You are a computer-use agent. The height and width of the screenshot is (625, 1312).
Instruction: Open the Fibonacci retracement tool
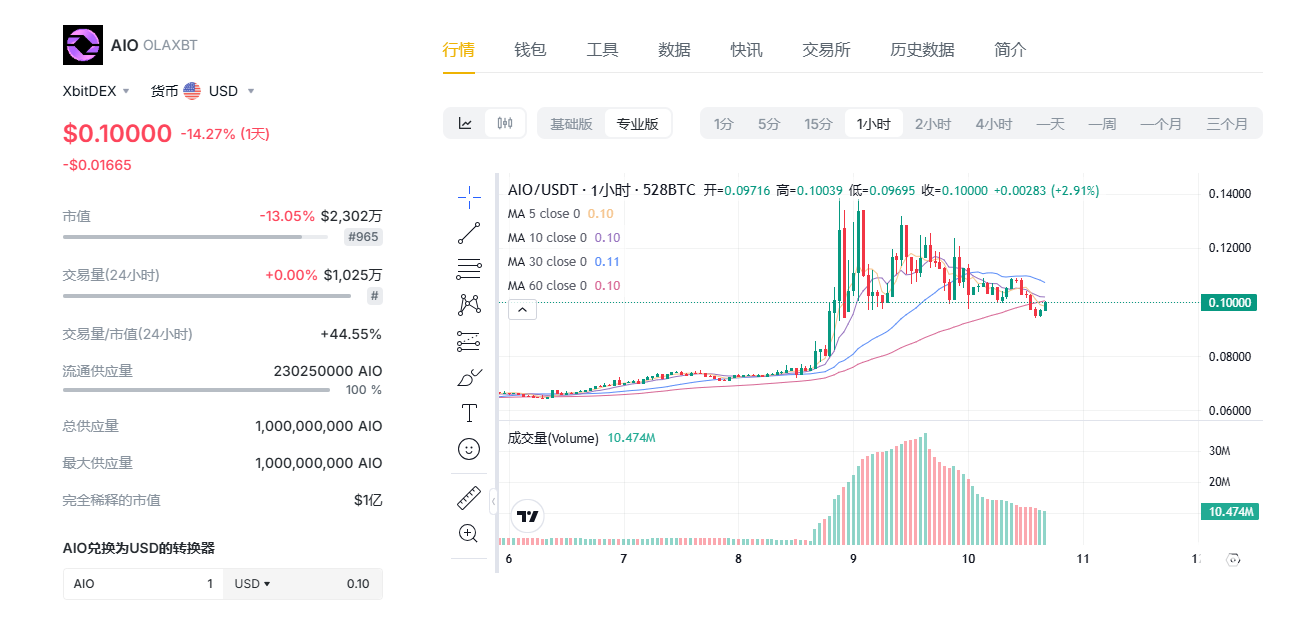[x=468, y=268]
